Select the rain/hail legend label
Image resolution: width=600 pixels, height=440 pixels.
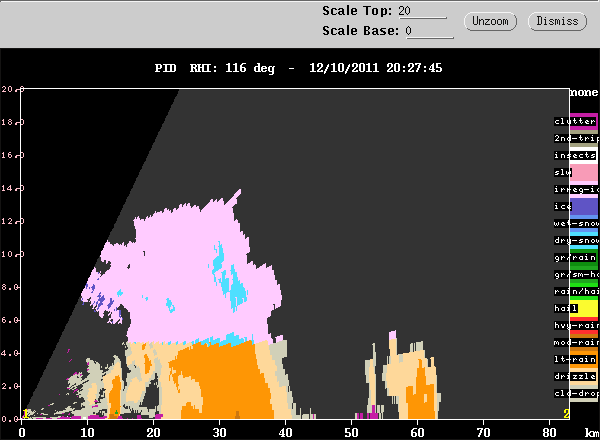click(576, 292)
